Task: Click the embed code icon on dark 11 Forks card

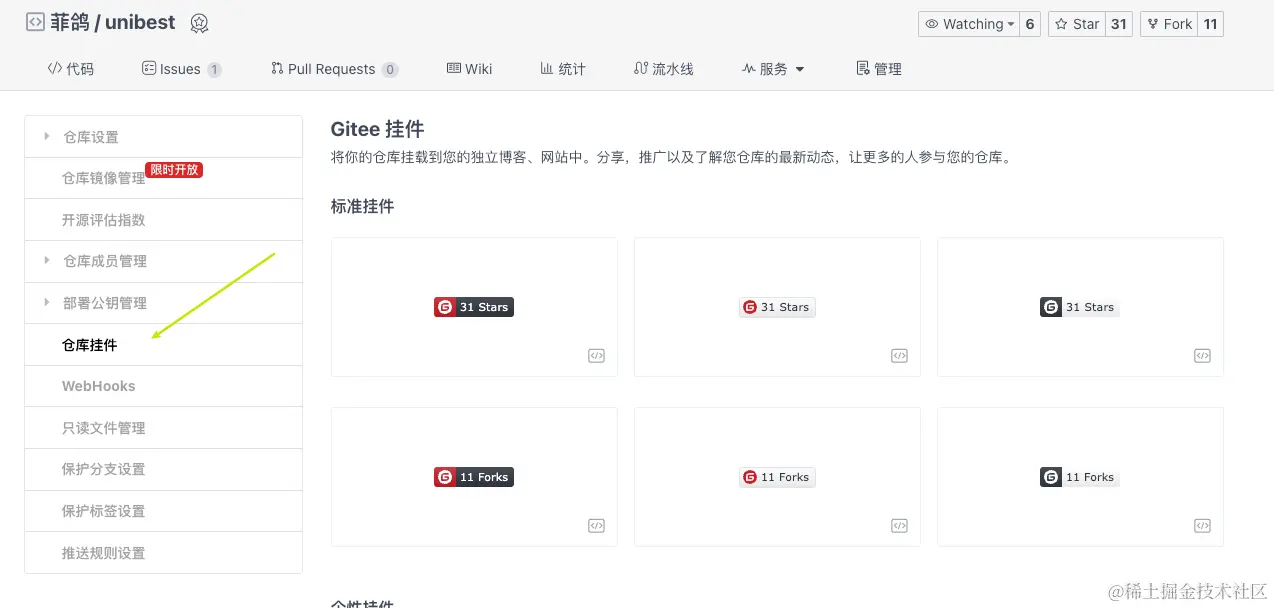Action: [1202, 526]
